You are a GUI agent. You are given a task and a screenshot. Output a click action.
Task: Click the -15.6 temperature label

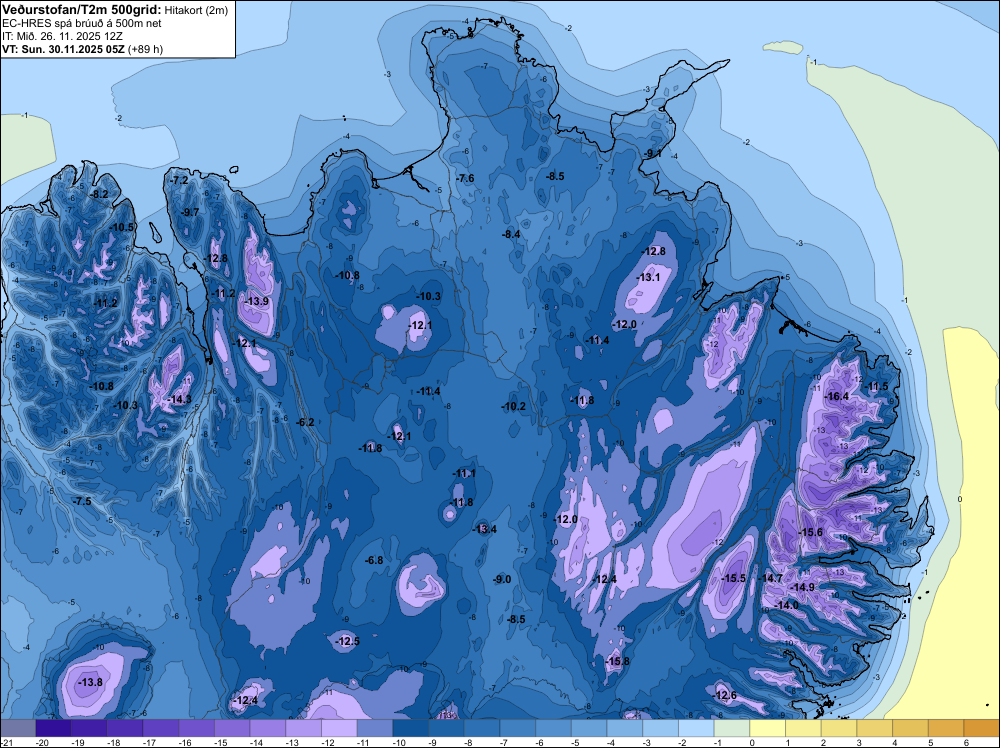[811, 532]
